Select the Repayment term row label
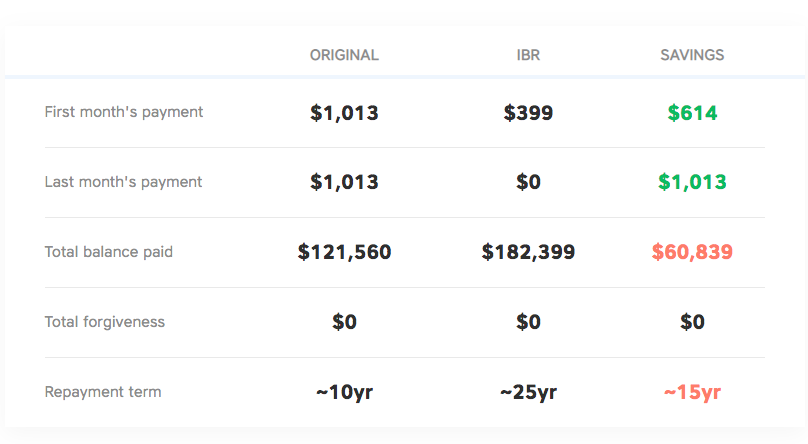The image size is (808, 444). point(103,392)
